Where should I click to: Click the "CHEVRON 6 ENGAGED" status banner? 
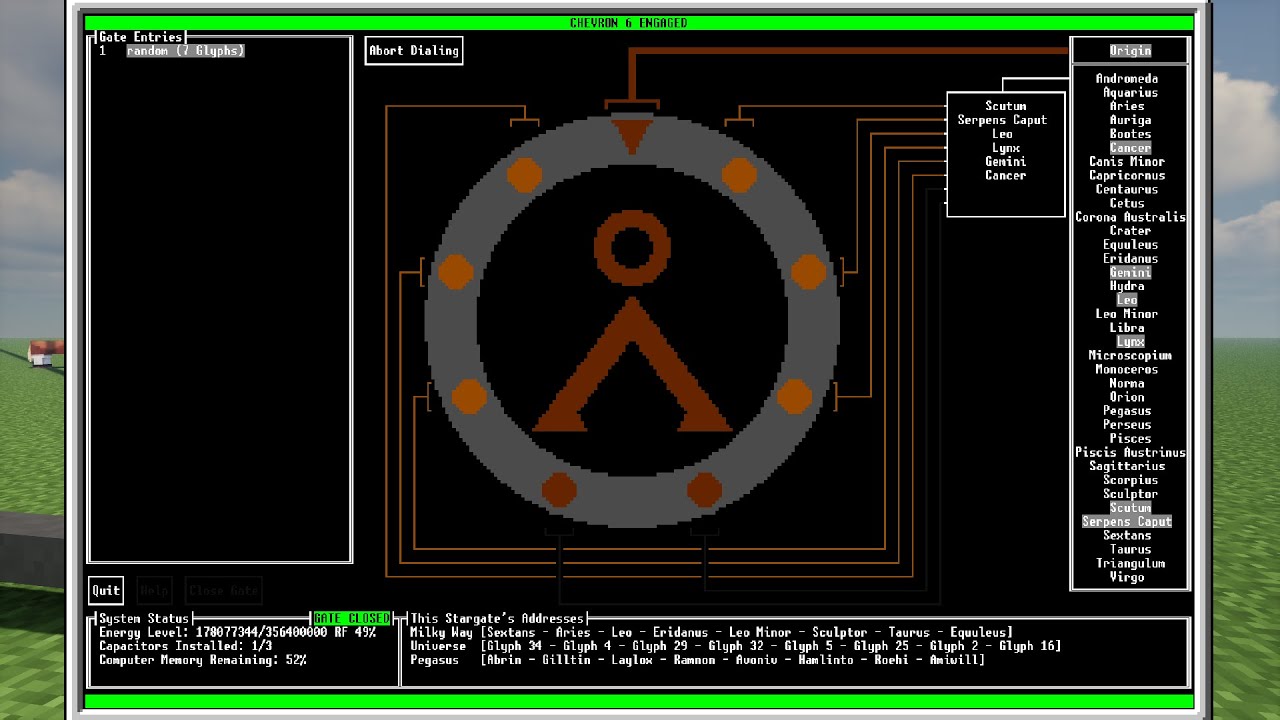coord(629,23)
